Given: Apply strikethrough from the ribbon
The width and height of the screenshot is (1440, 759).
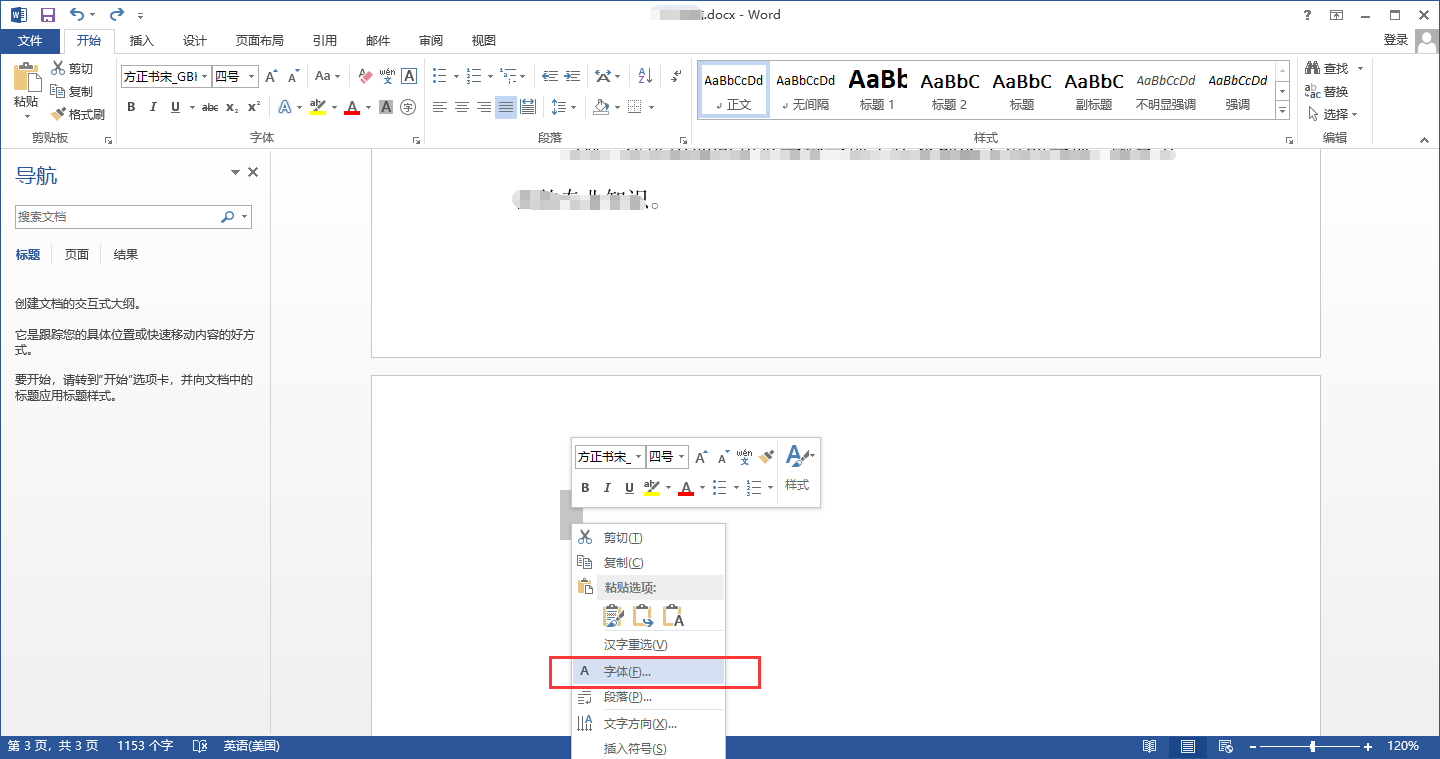Looking at the screenshot, I should [x=210, y=107].
